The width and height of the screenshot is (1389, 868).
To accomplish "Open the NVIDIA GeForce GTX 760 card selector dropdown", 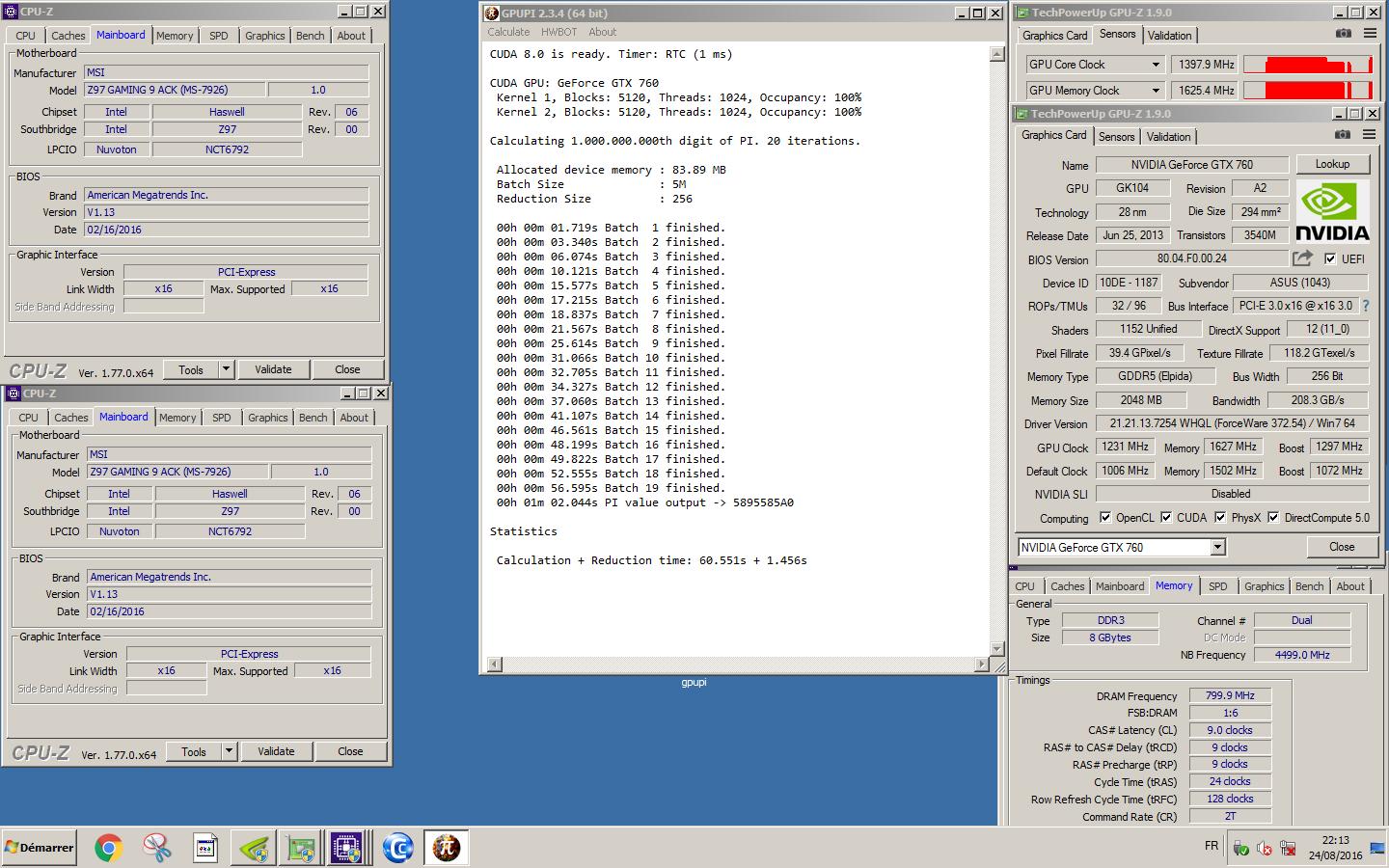I will point(1217,547).
